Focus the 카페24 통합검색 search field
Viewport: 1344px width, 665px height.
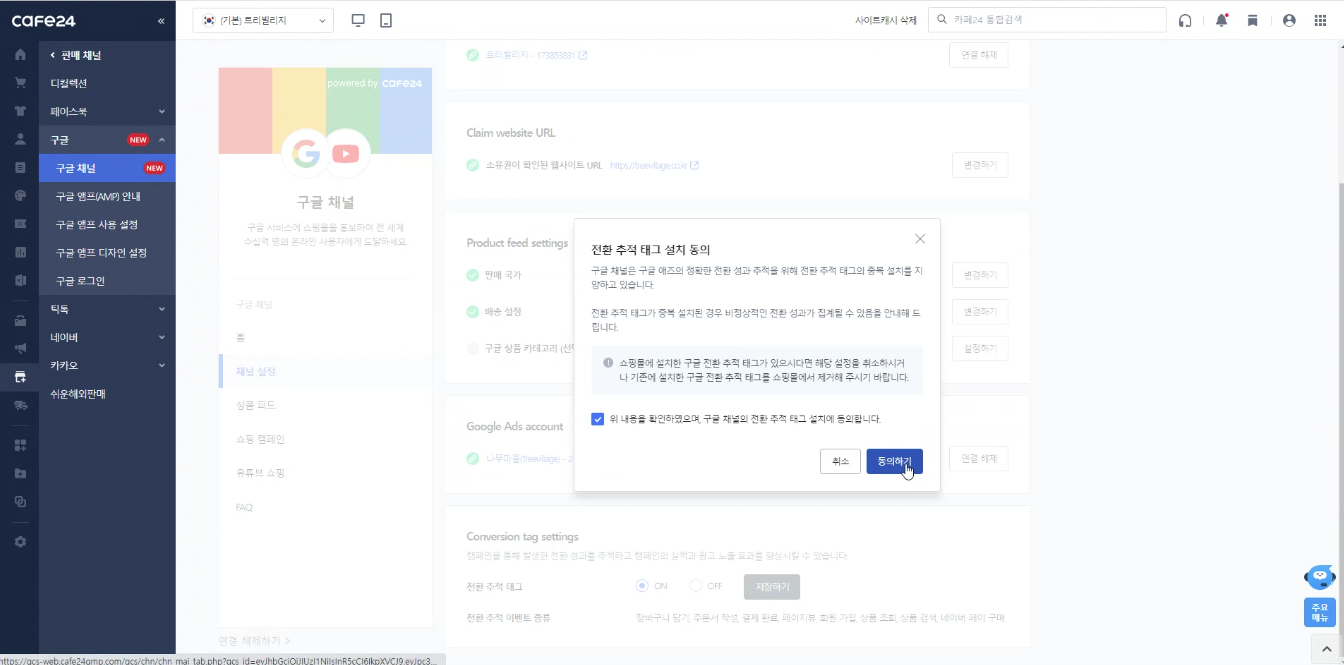tap(1047, 20)
